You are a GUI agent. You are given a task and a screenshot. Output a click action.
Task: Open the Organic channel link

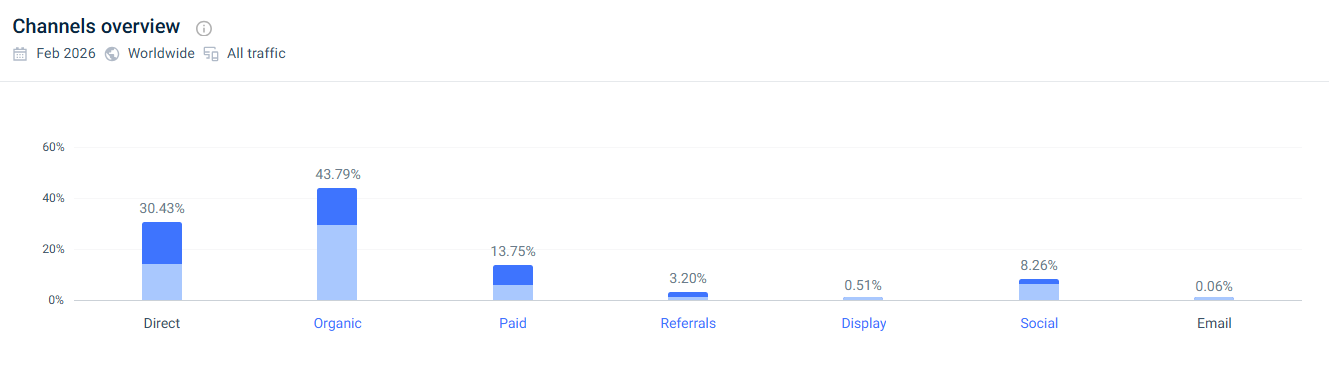coord(337,324)
